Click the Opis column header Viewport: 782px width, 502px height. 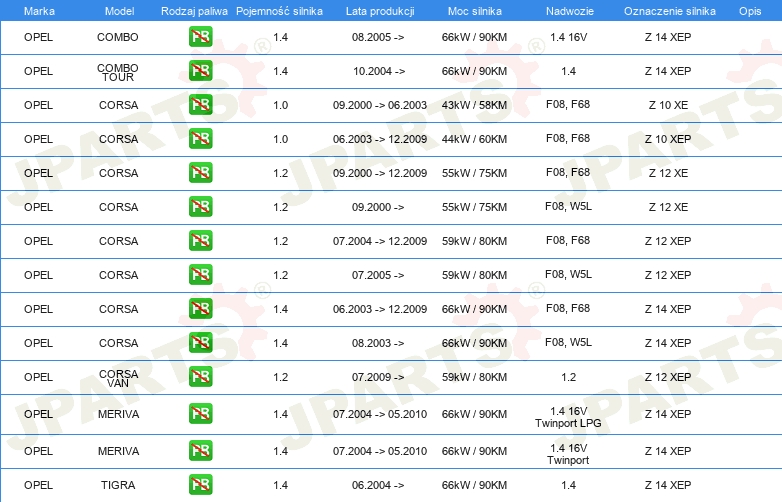click(750, 11)
